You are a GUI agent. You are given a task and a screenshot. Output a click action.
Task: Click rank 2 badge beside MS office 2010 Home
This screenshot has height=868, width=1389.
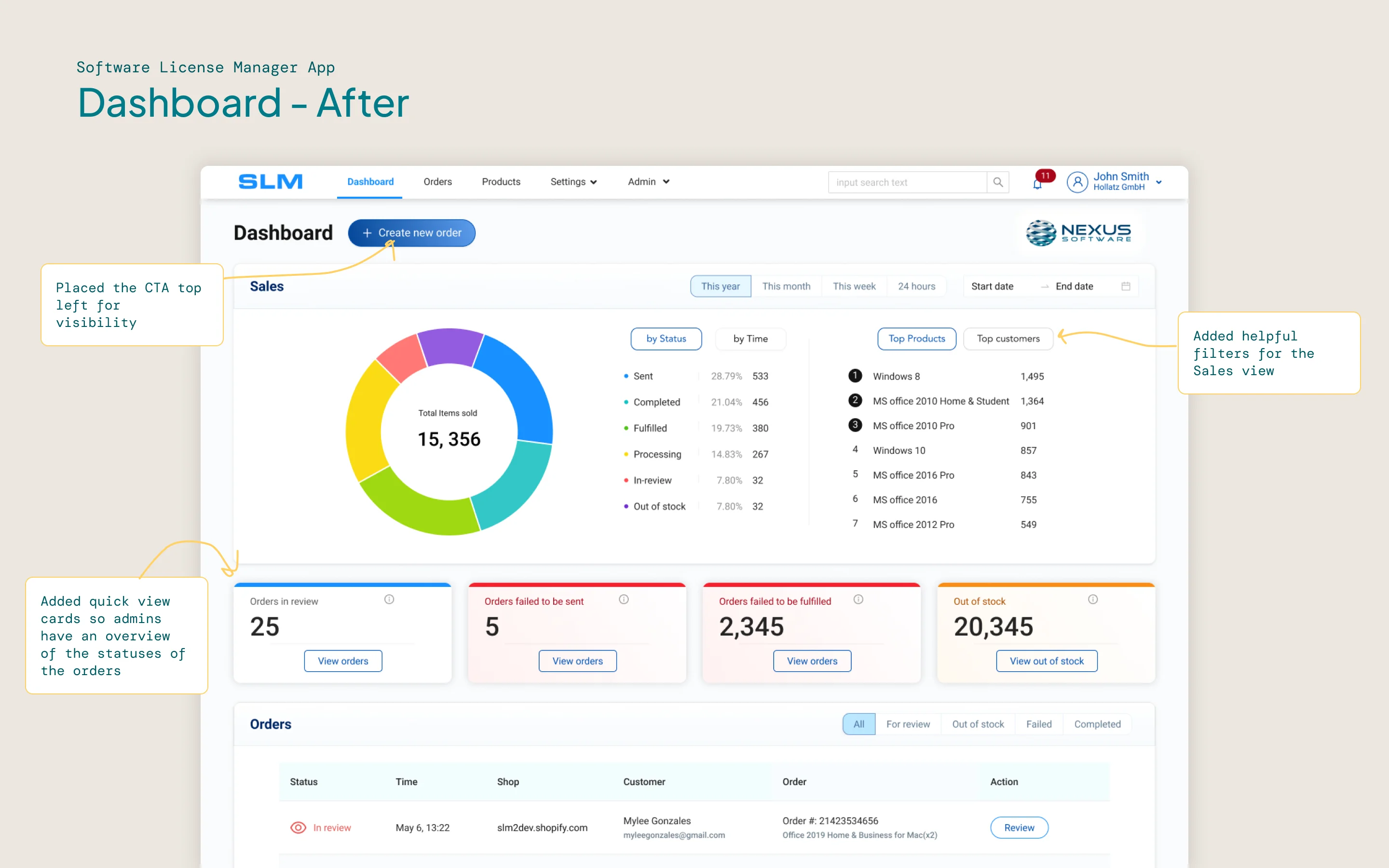coord(855,400)
